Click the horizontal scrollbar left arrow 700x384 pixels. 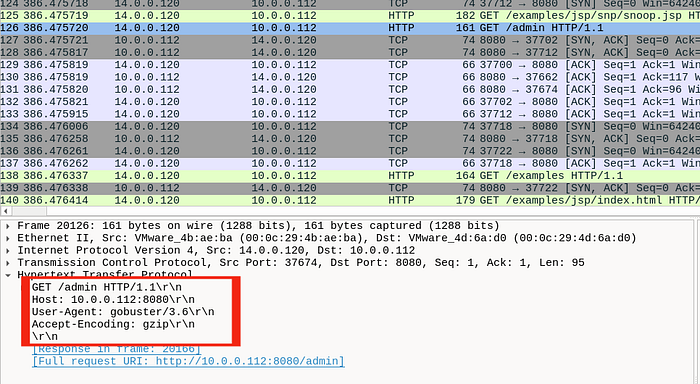click(5, 211)
